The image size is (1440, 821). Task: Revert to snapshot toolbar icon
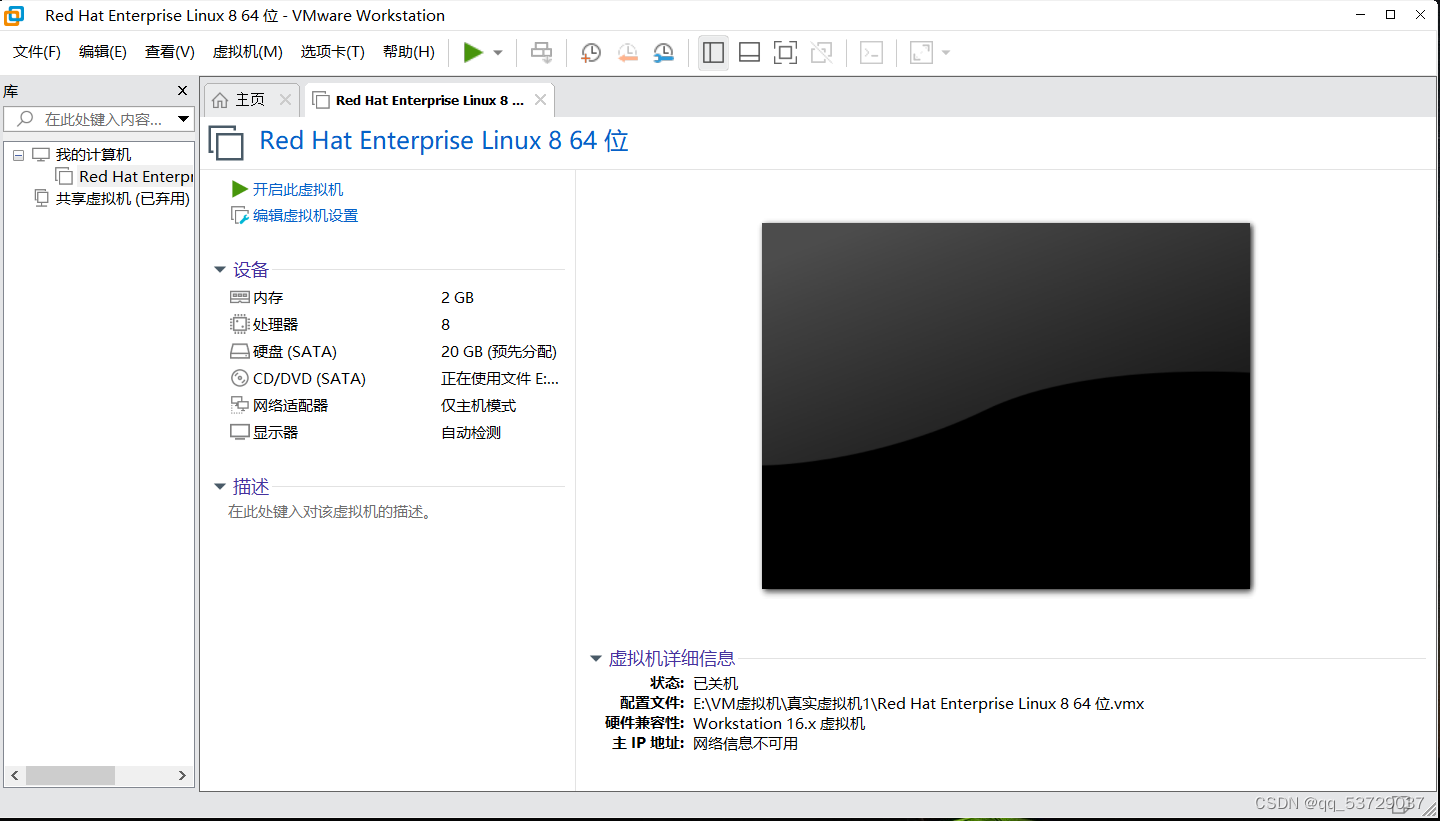pos(627,52)
